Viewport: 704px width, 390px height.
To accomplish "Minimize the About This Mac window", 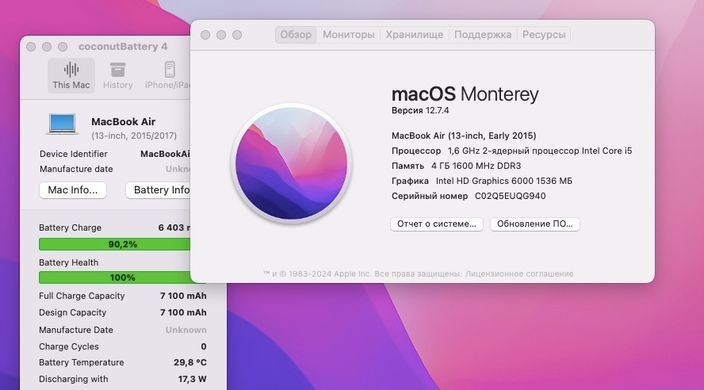I will click(x=221, y=35).
